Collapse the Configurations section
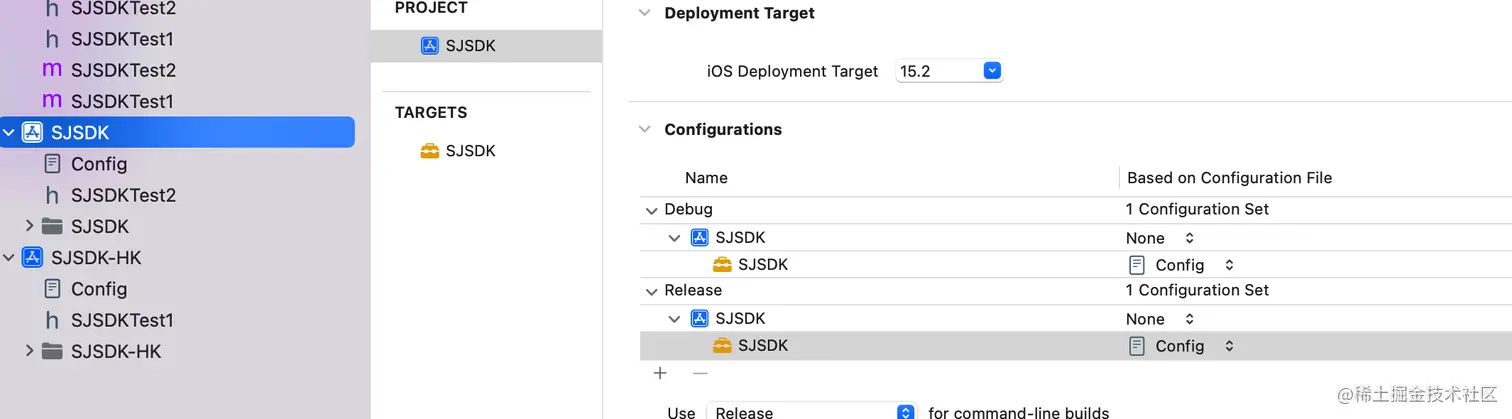The image size is (1512, 419). tap(644, 129)
